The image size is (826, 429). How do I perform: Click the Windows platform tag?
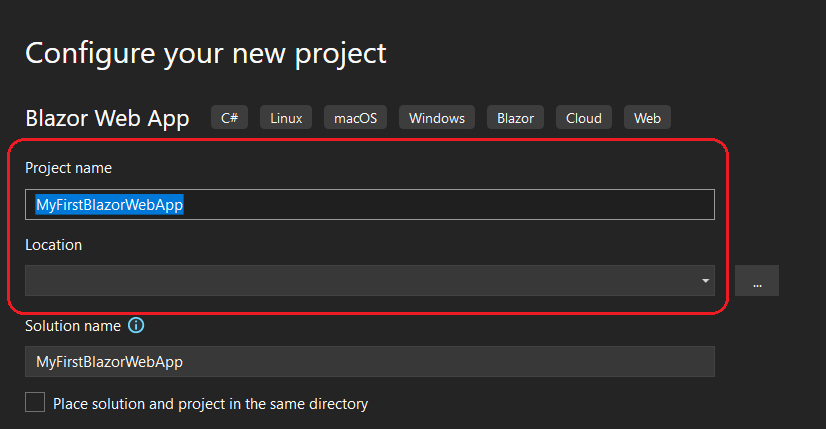point(437,118)
